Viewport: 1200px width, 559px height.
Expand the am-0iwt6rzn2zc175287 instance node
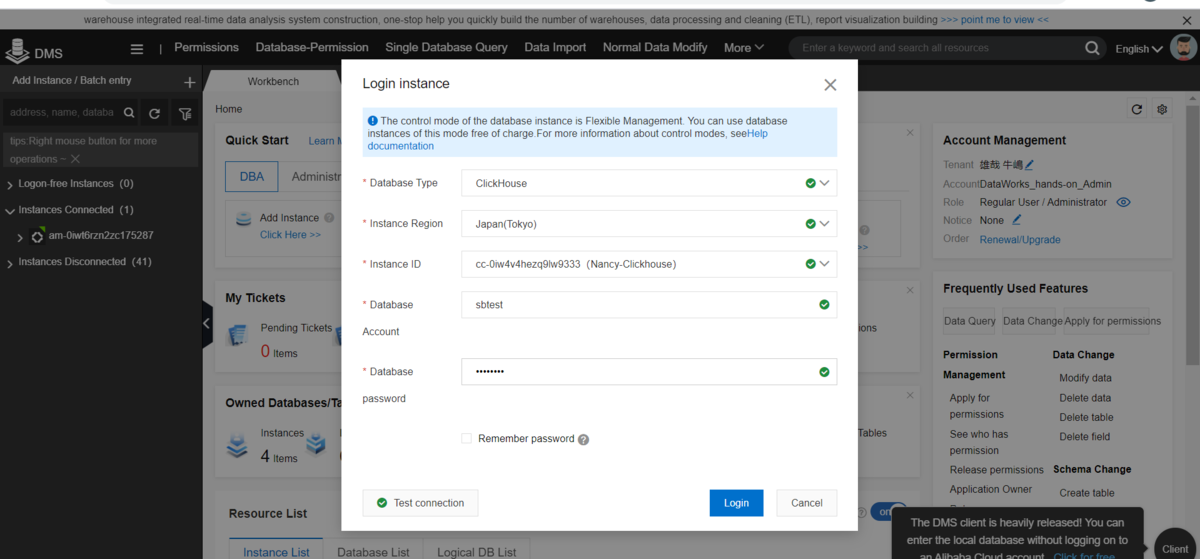20,237
